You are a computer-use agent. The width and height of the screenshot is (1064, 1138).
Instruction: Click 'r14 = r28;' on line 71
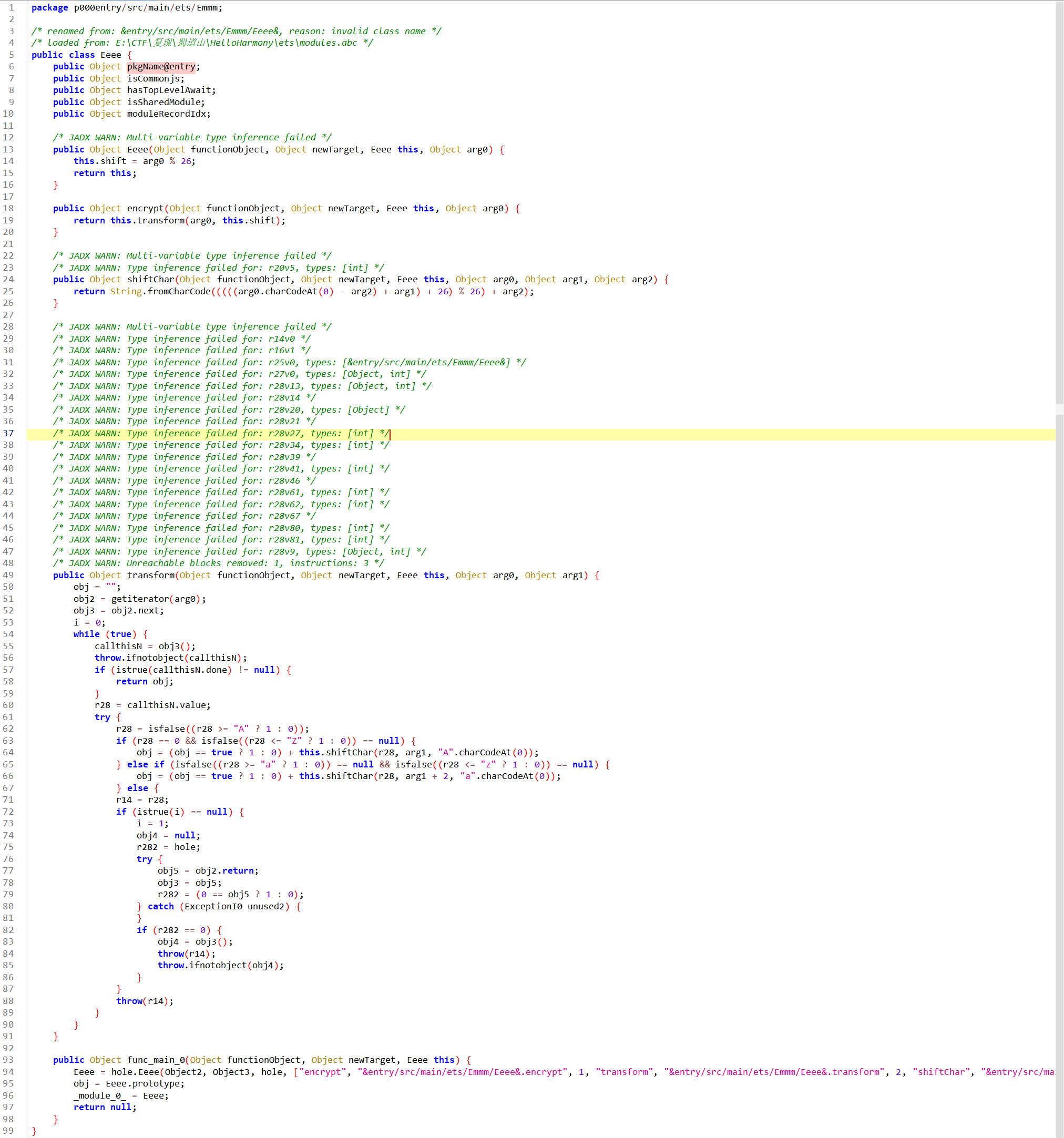click(142, 800)
